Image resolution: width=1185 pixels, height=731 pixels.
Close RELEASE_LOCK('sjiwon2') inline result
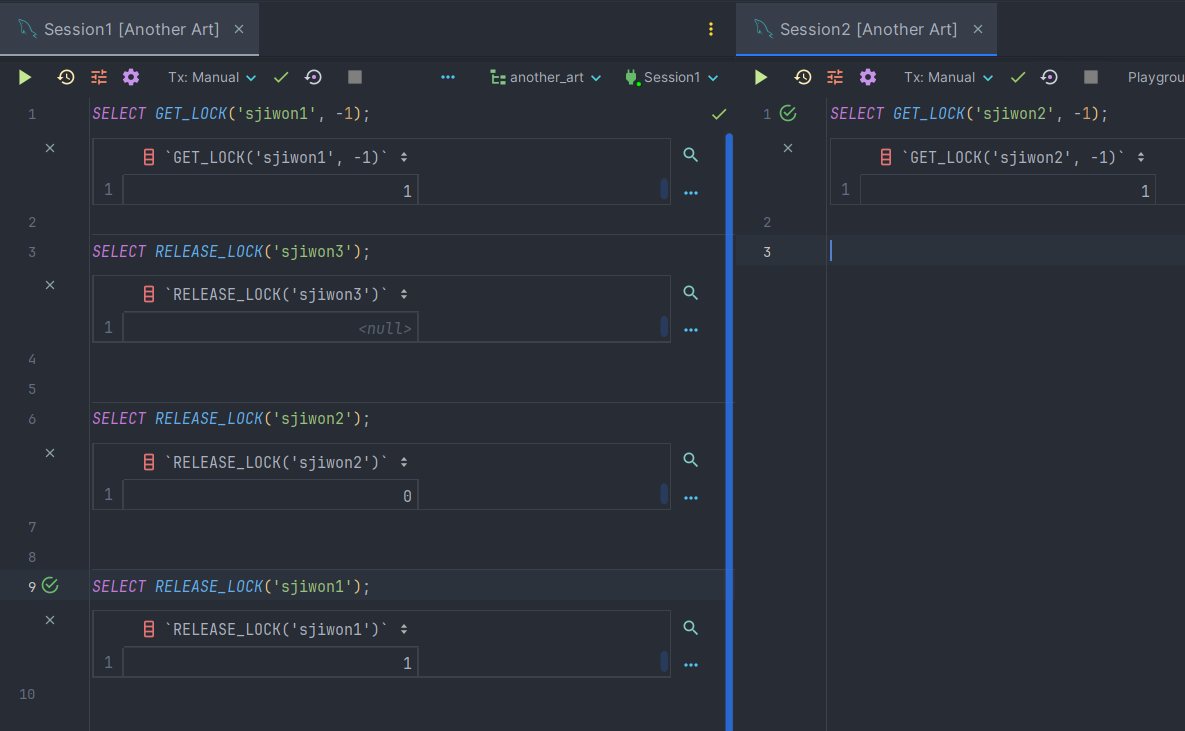[x=50, y=453]
